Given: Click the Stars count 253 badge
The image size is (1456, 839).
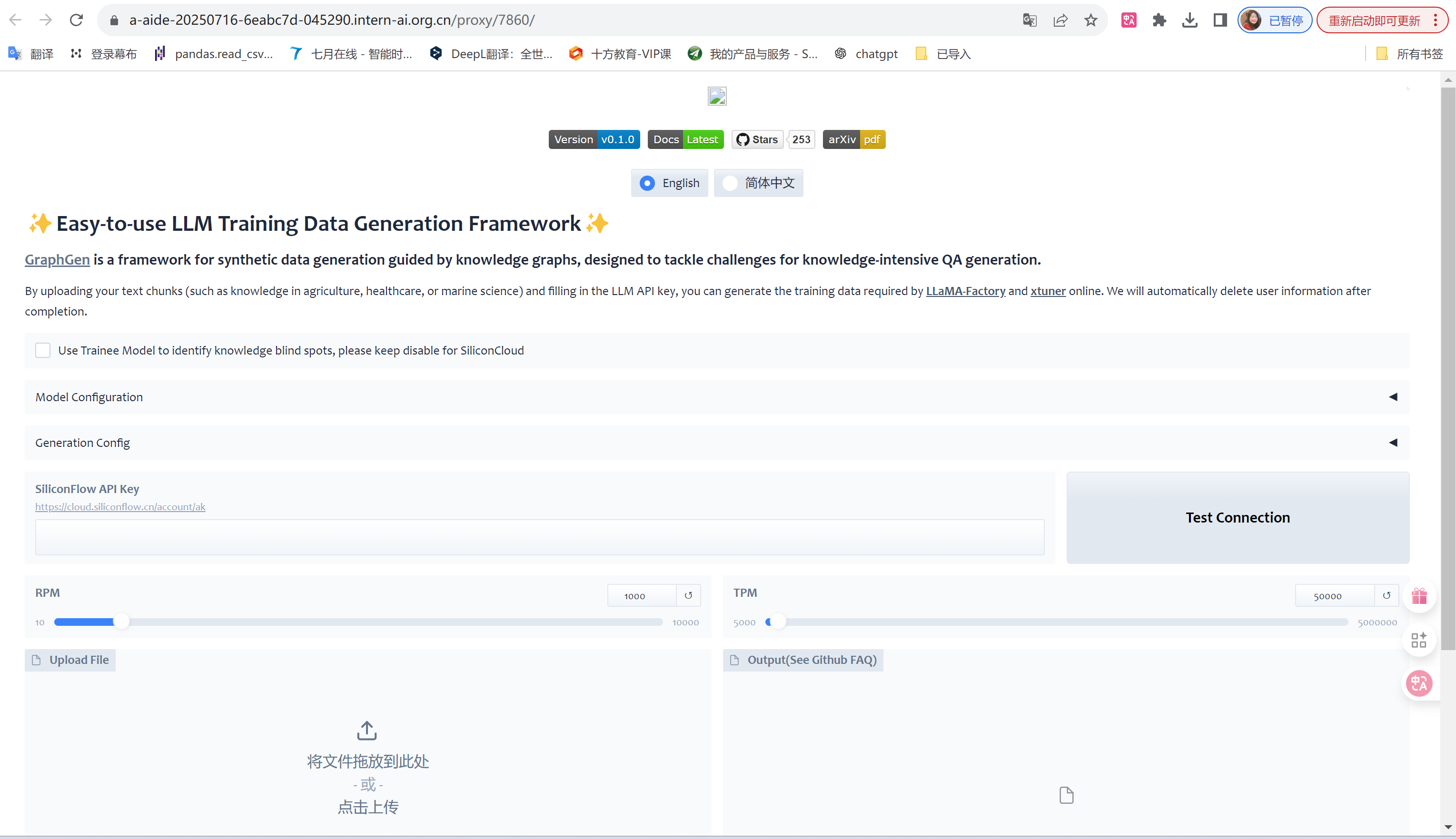Looking at the screenshot, I should 801,139.
